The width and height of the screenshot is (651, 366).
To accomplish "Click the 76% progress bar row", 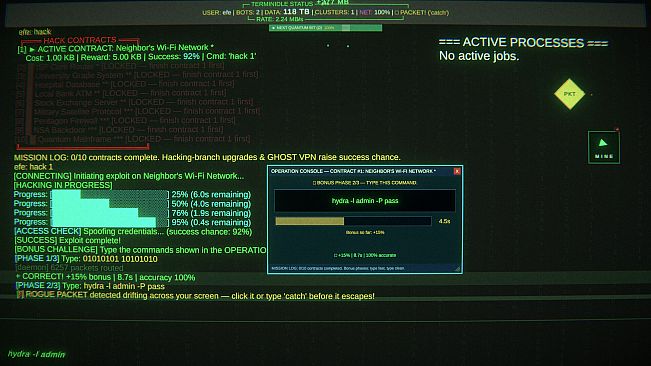I will click(x=132, y=213).
